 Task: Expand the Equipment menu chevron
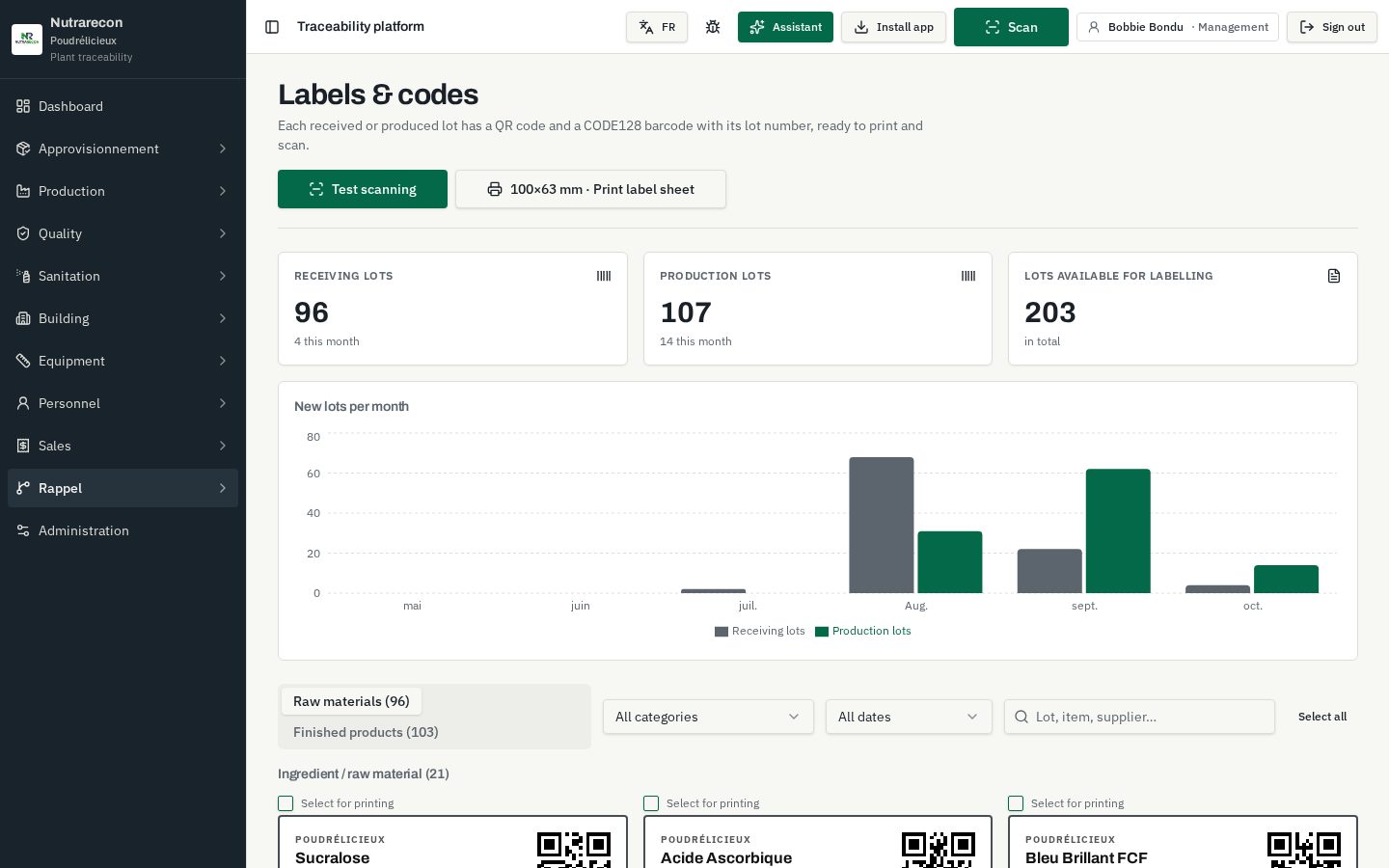223,361
